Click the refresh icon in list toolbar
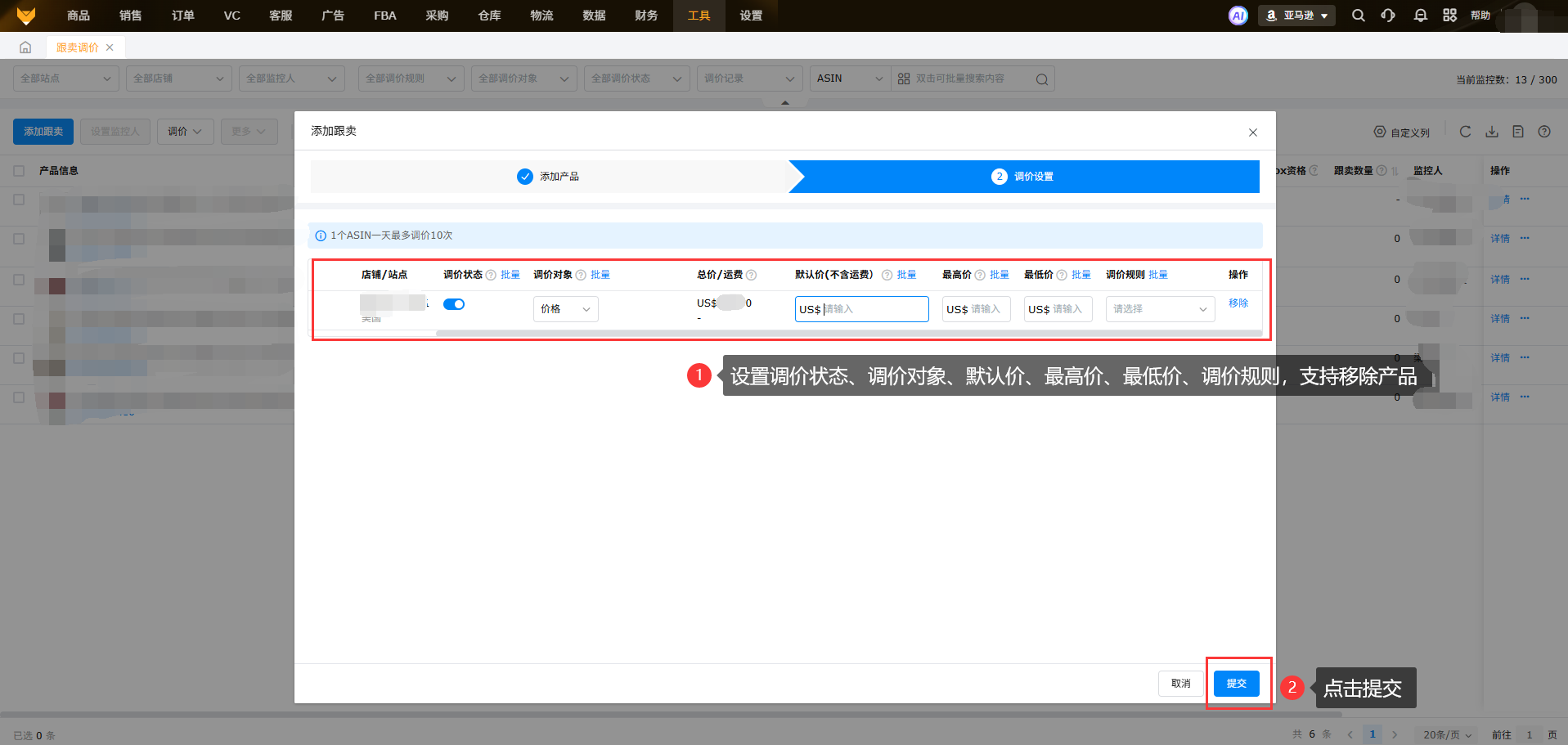 point(1465,132)
